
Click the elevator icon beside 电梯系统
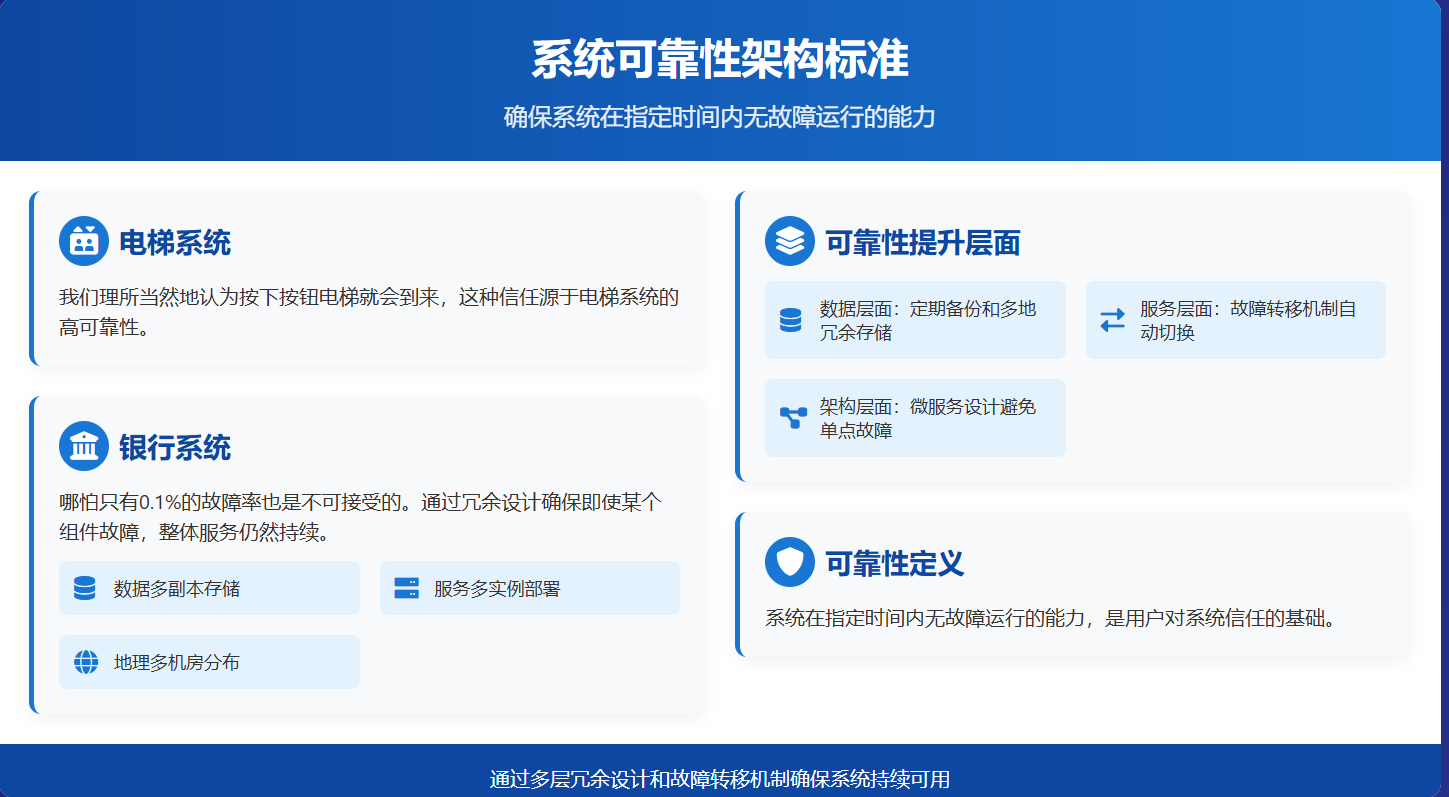84,241
